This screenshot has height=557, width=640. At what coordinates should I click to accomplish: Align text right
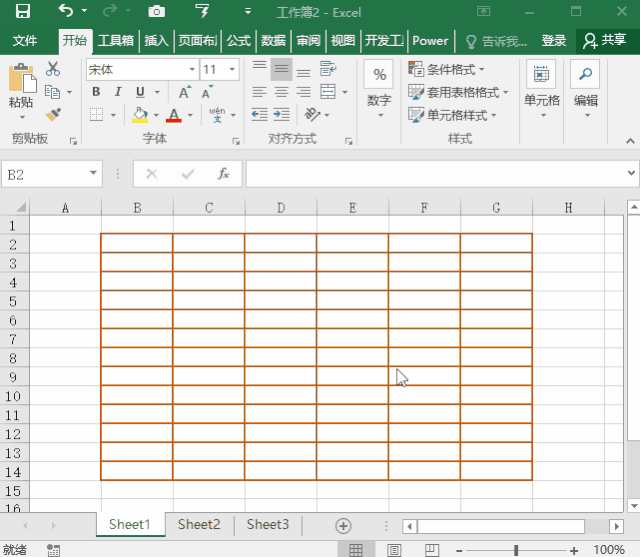pos(303,92)
